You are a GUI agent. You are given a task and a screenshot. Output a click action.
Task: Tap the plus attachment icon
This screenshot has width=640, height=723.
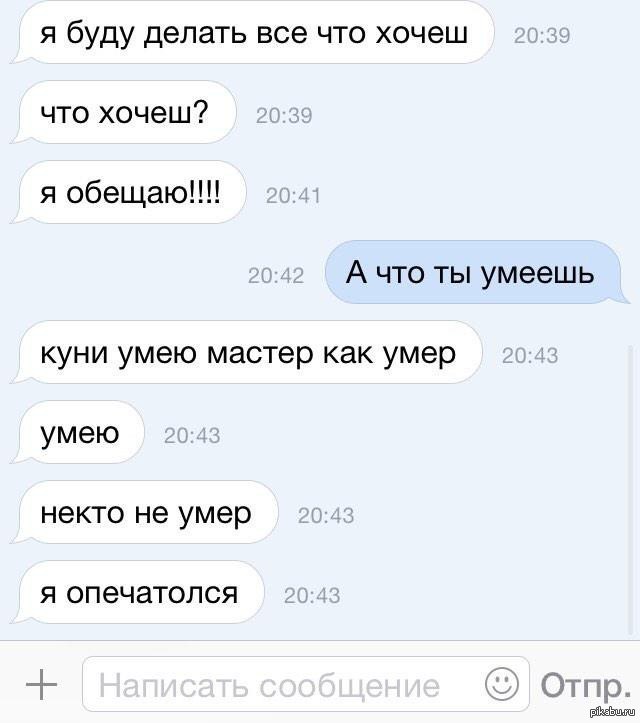pos(41,684)
